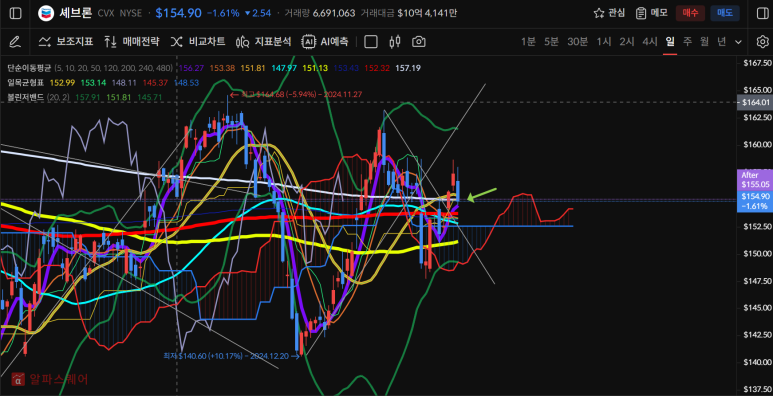Screen dimensions: 773x396
Task: Open the 메모 notes clipboard
Action: click(651, 13)
